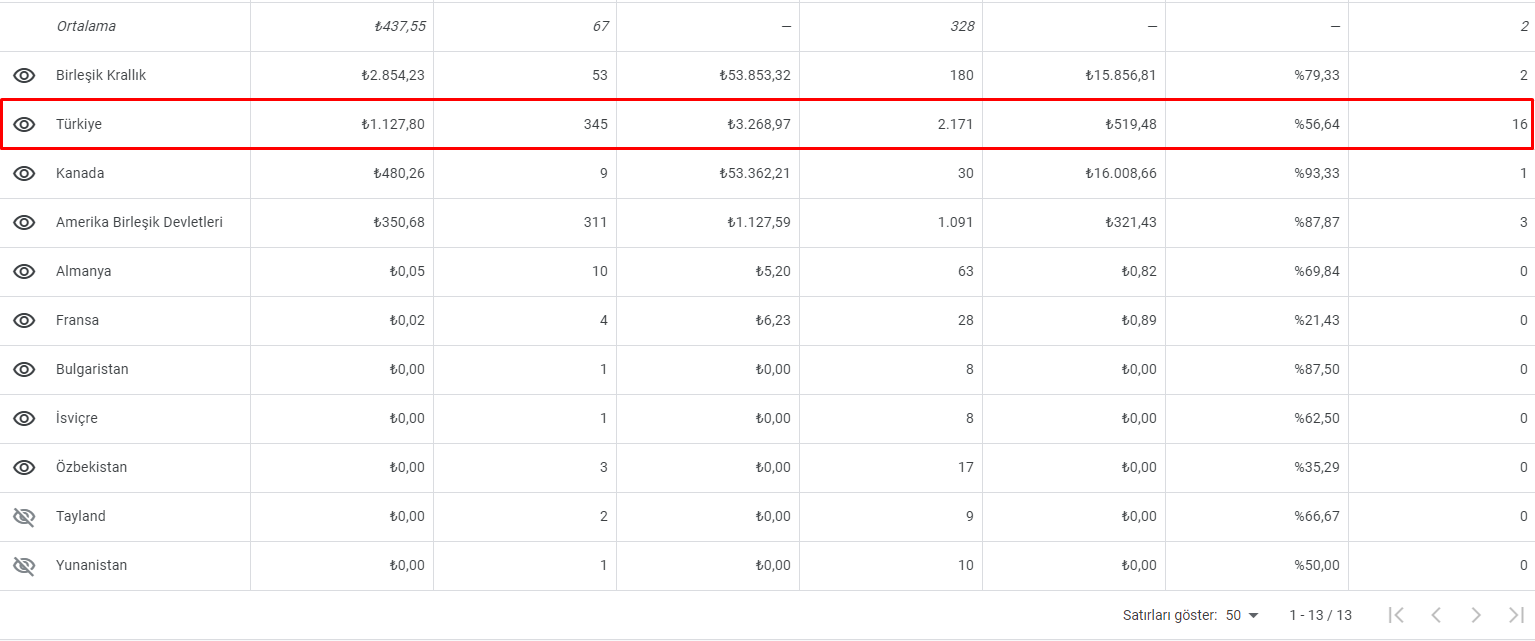Image resolution: width=1535 pixels, height=641 pixels.
Task: Click the Kanada country label
Action: pos(80,173)
